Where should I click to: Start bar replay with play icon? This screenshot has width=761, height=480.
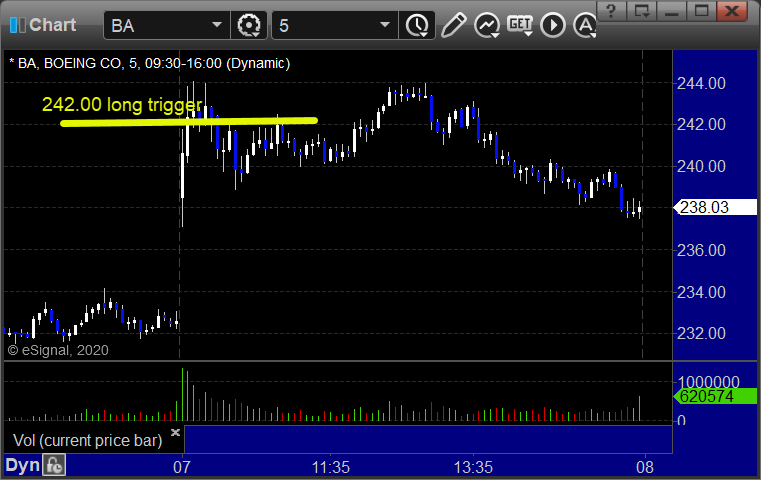coord(553,25)
